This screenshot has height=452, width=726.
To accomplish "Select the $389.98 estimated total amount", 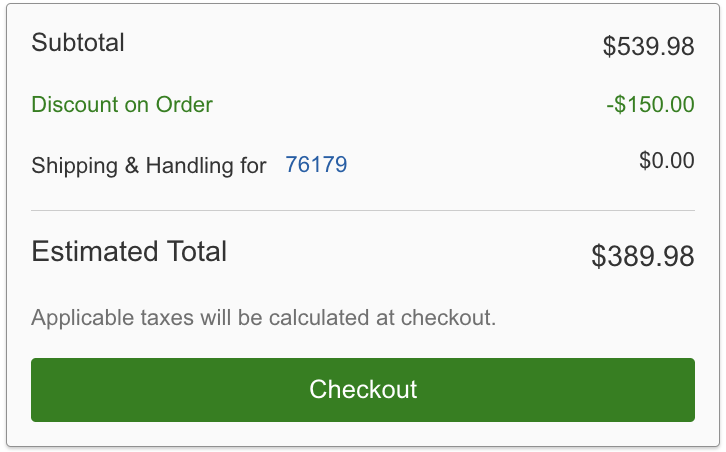I will [x=642, y=256].
